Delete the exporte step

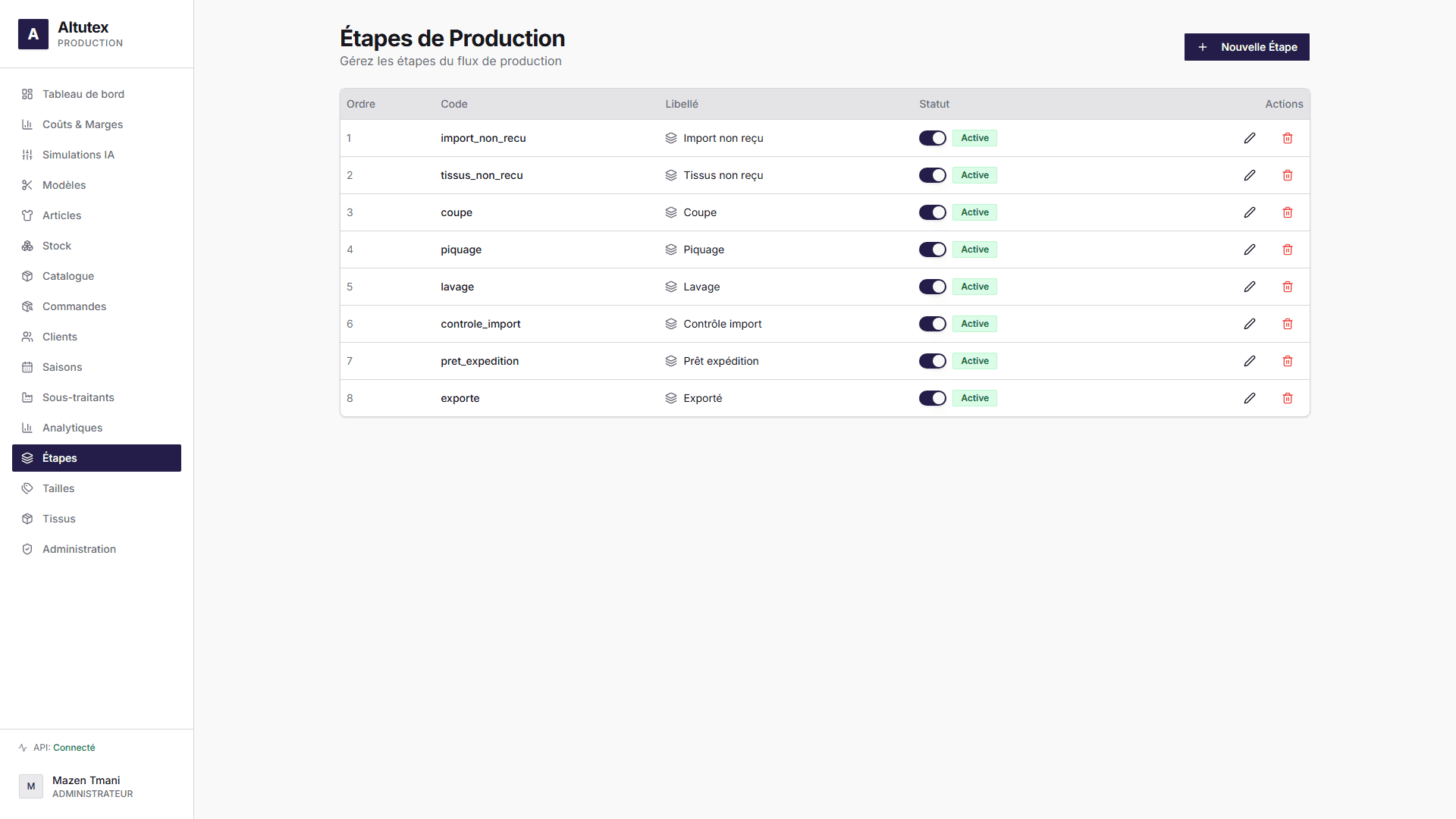[x=1288, y=398]
